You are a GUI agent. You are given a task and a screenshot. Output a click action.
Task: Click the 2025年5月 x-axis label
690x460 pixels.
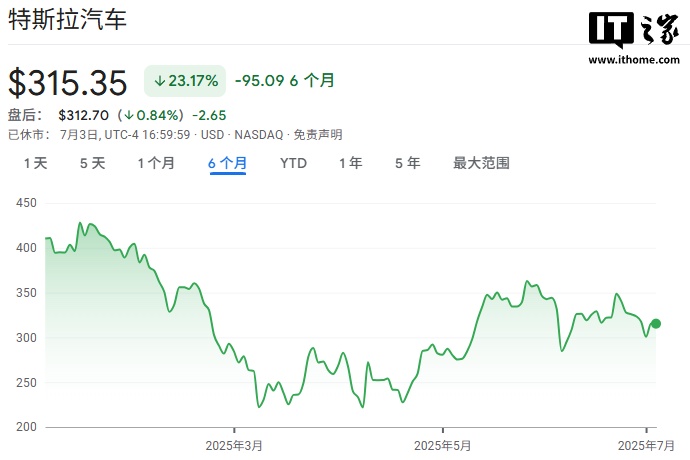point(443,445)
